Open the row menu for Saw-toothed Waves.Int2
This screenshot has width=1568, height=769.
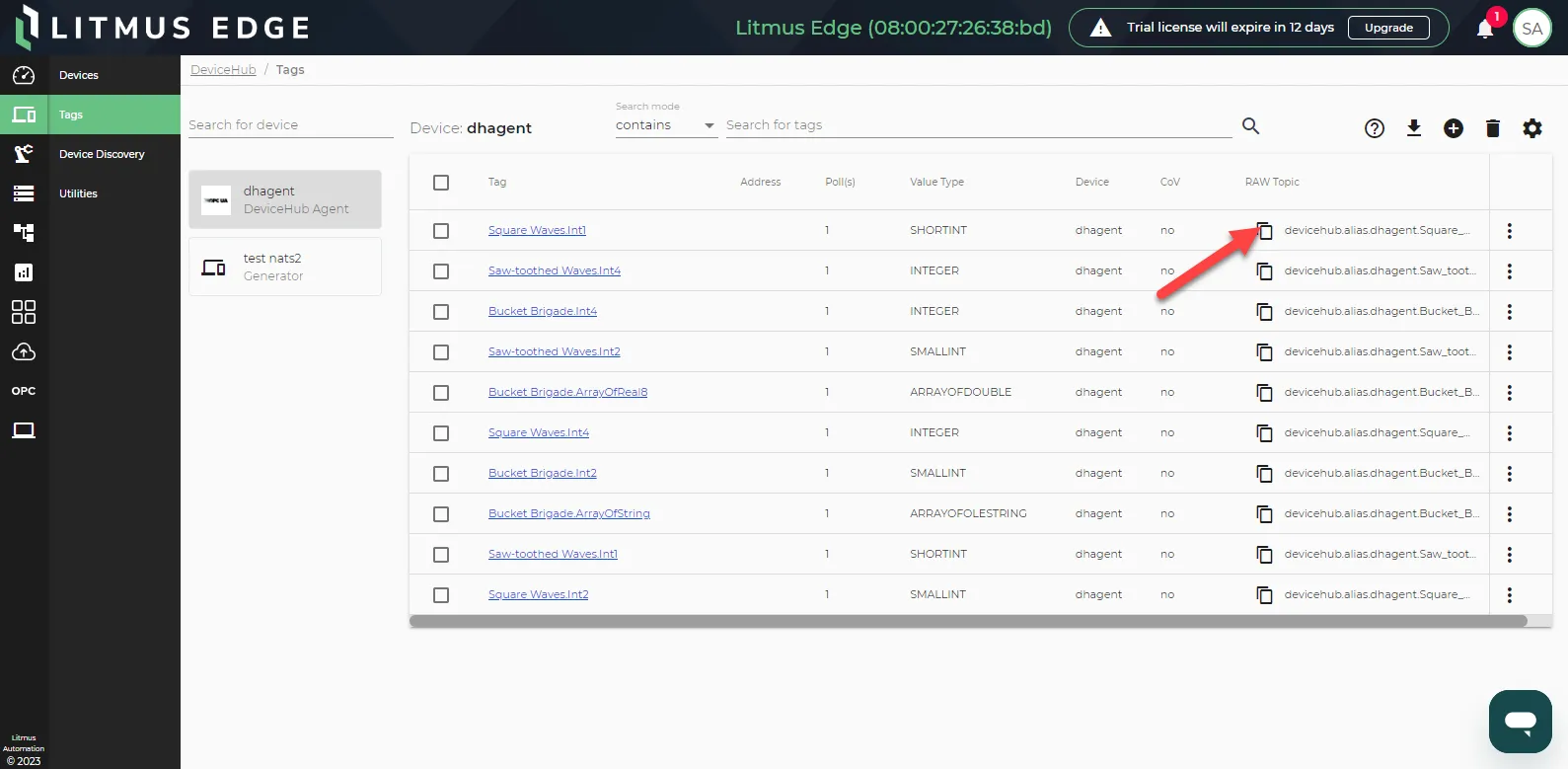(1509, 352)
